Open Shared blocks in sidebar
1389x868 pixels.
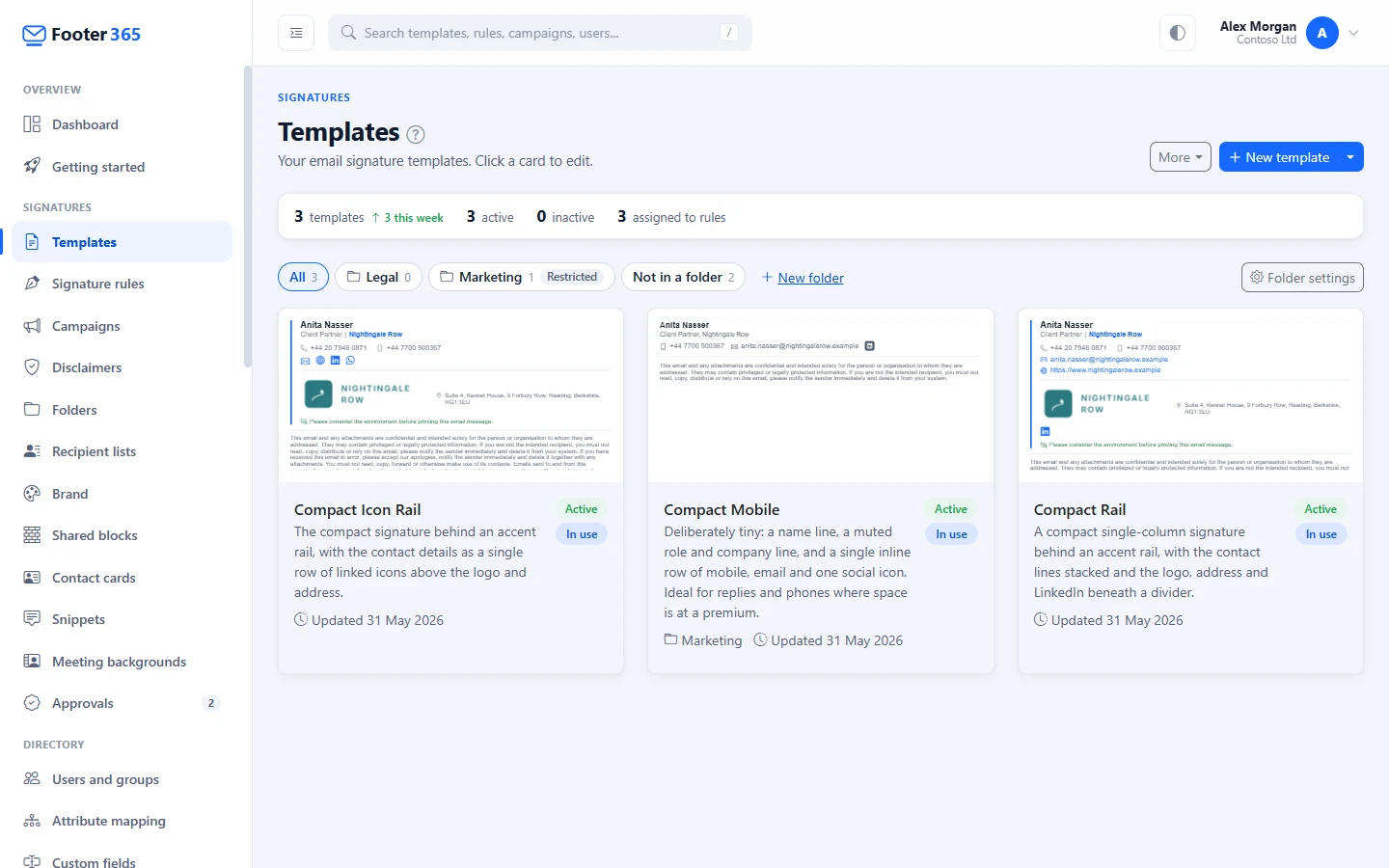[121, 535]
